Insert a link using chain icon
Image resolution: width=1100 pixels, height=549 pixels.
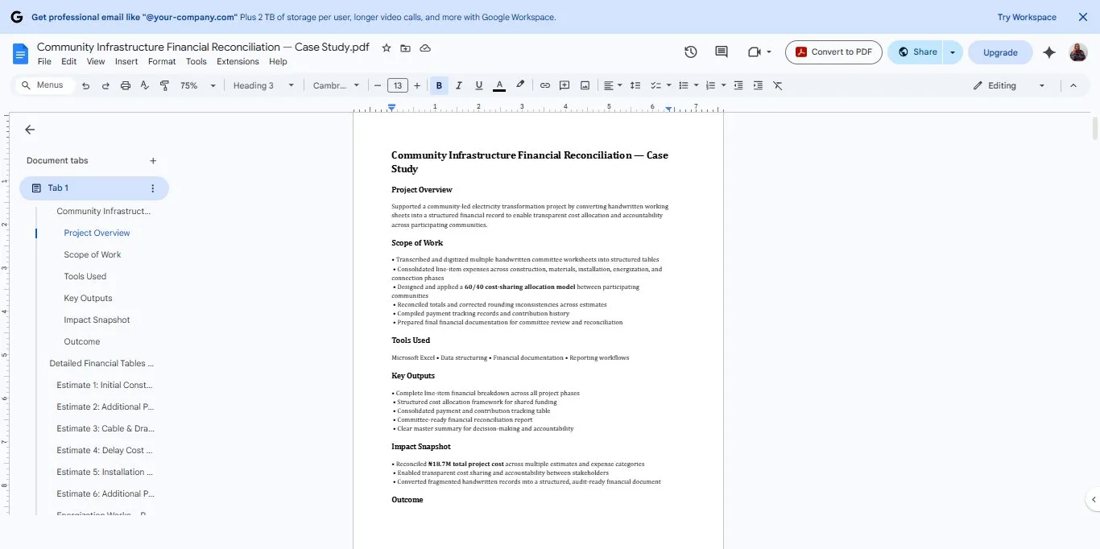544,86
